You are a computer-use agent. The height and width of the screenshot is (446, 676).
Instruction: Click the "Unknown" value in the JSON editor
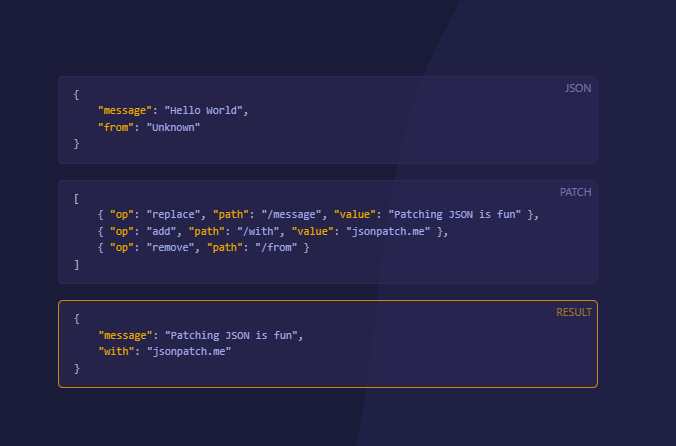coord(174,128)
